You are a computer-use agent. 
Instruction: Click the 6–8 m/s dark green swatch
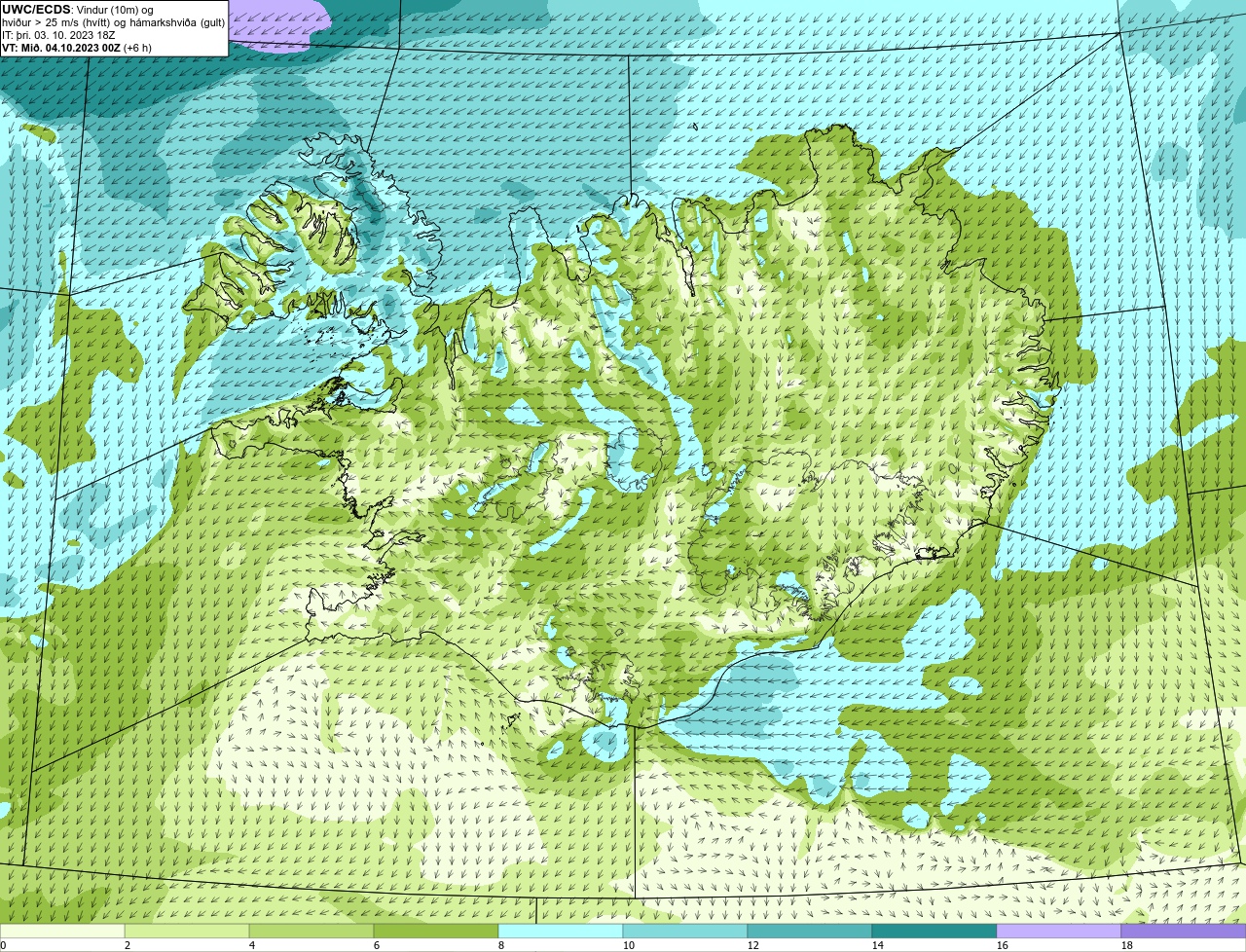[436, 932]
